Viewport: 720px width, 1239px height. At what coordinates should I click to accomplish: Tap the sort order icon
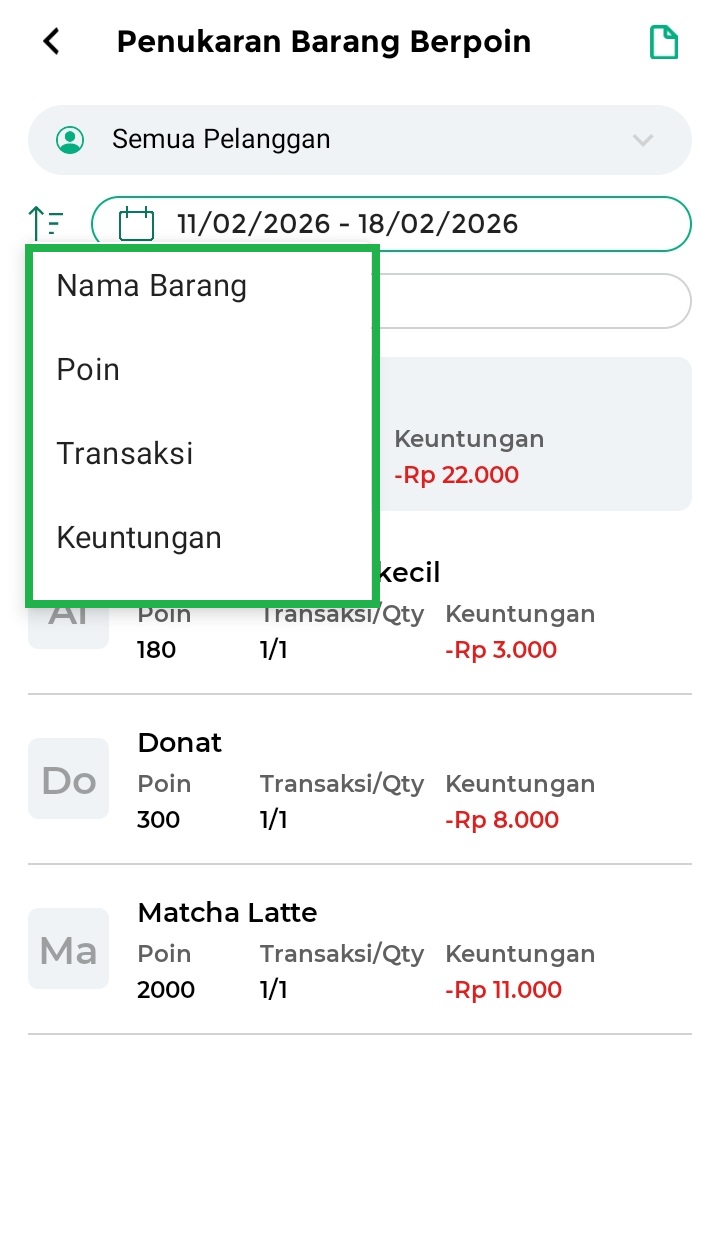pos(46,222)
